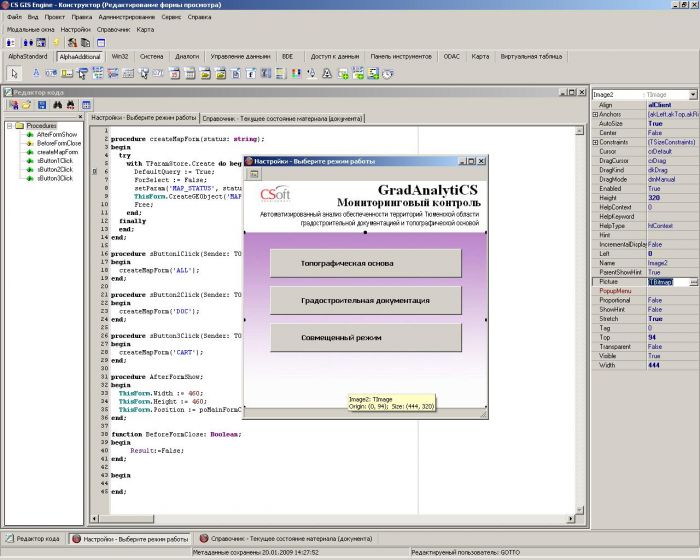Viewport: 700px width, 560px height.
Task: Expand the Constraints property
Action: [x=595, y=142]
